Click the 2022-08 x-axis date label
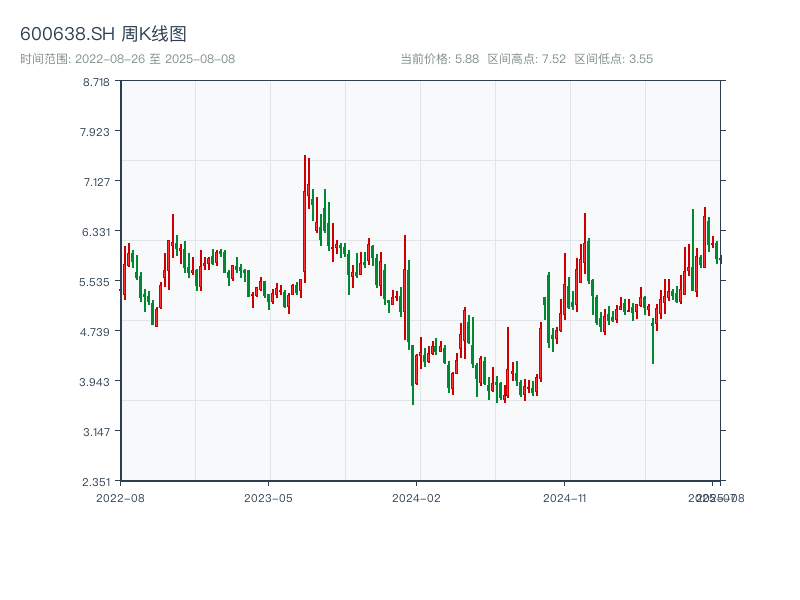 (x=120, y=497)
